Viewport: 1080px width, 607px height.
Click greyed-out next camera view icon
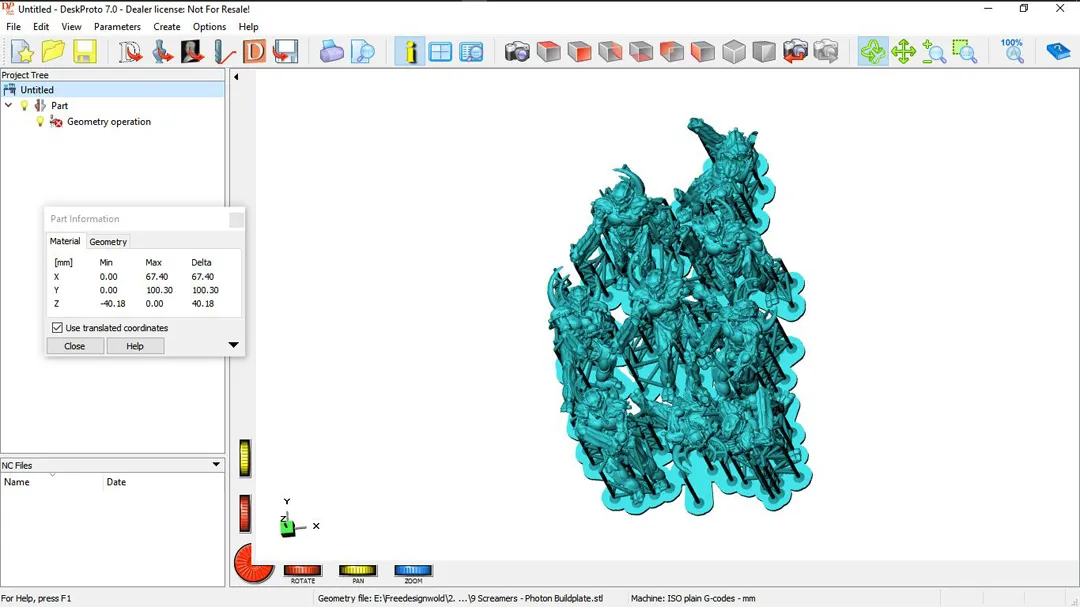click(x=826, y=52)
